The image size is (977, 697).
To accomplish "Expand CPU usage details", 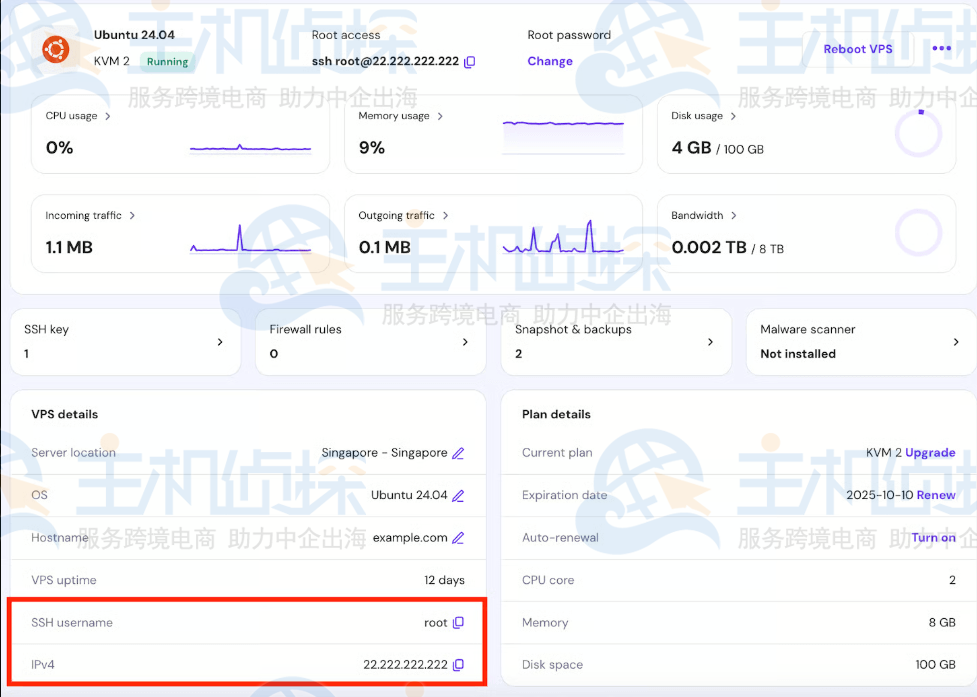I will point(108,116).
